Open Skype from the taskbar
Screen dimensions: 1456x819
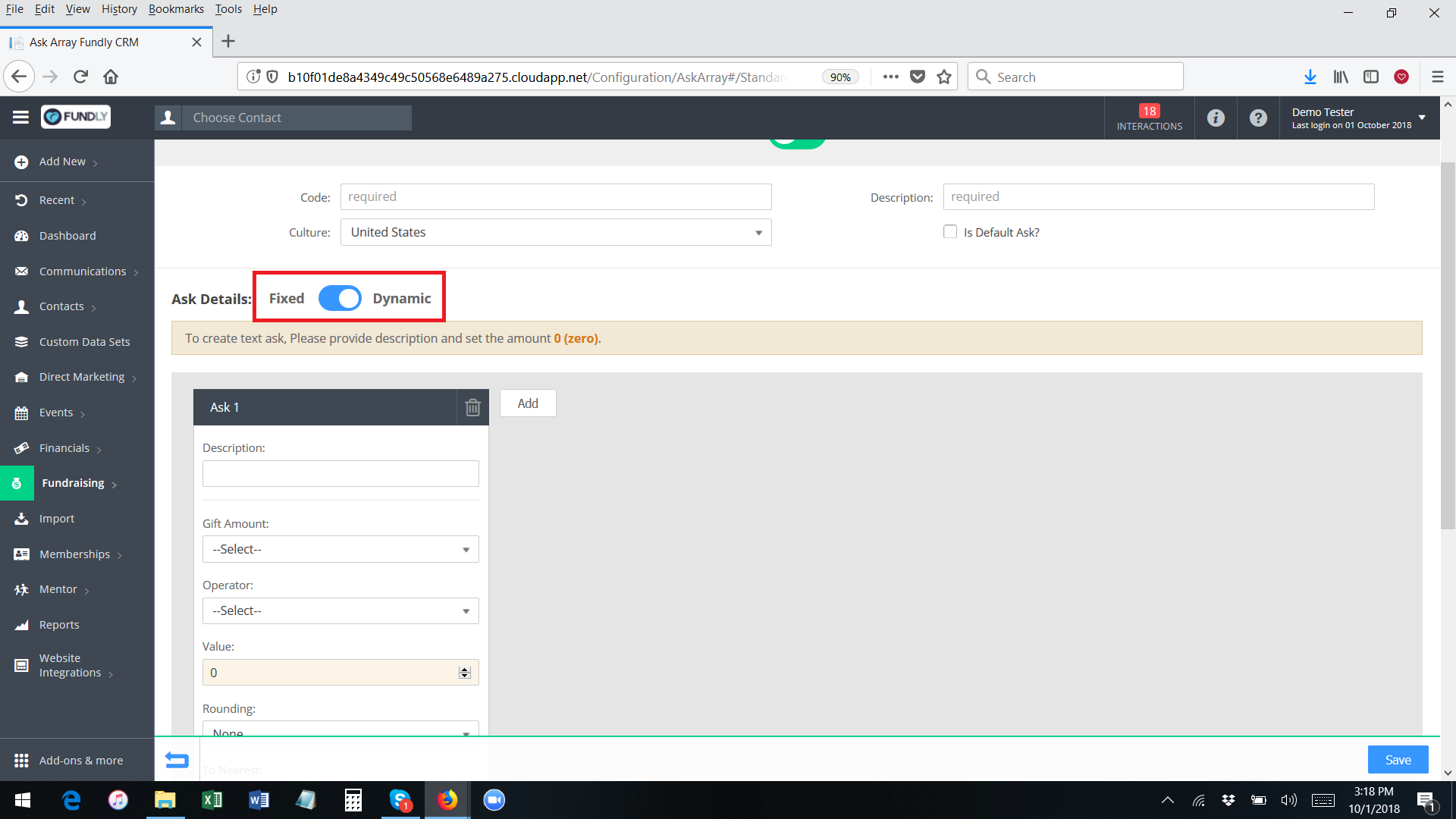point(400,800)
